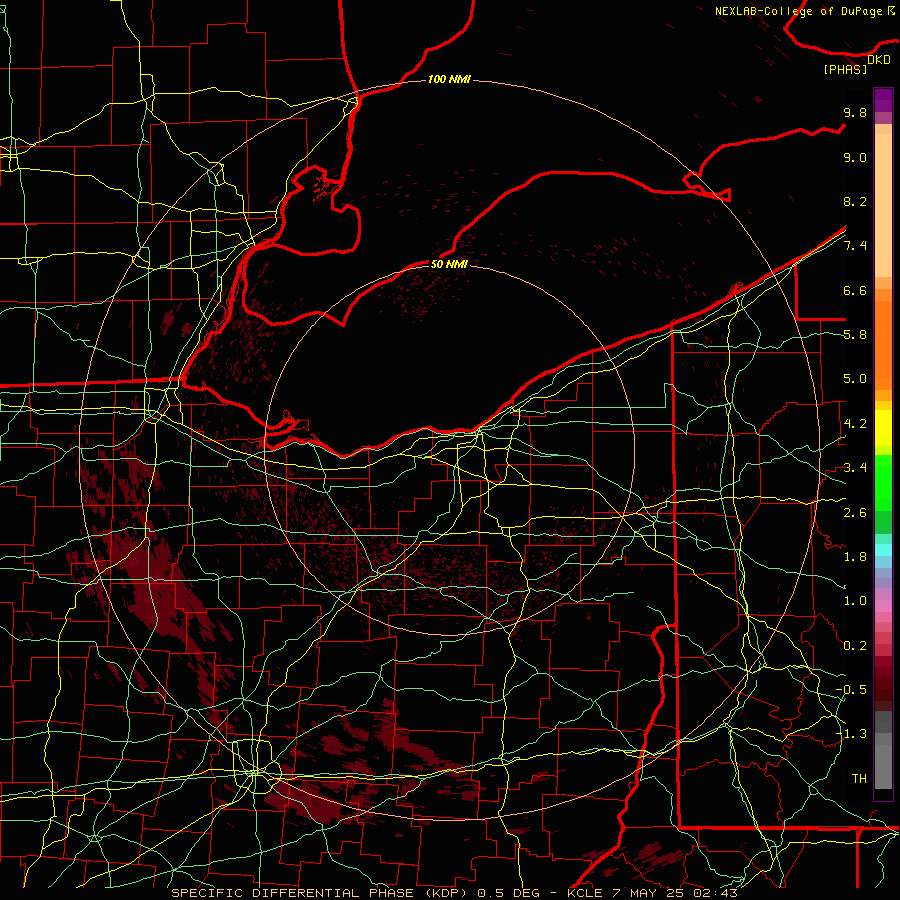Click the yellow segment of the color scale
900x900 pixels.
(883, 428)
